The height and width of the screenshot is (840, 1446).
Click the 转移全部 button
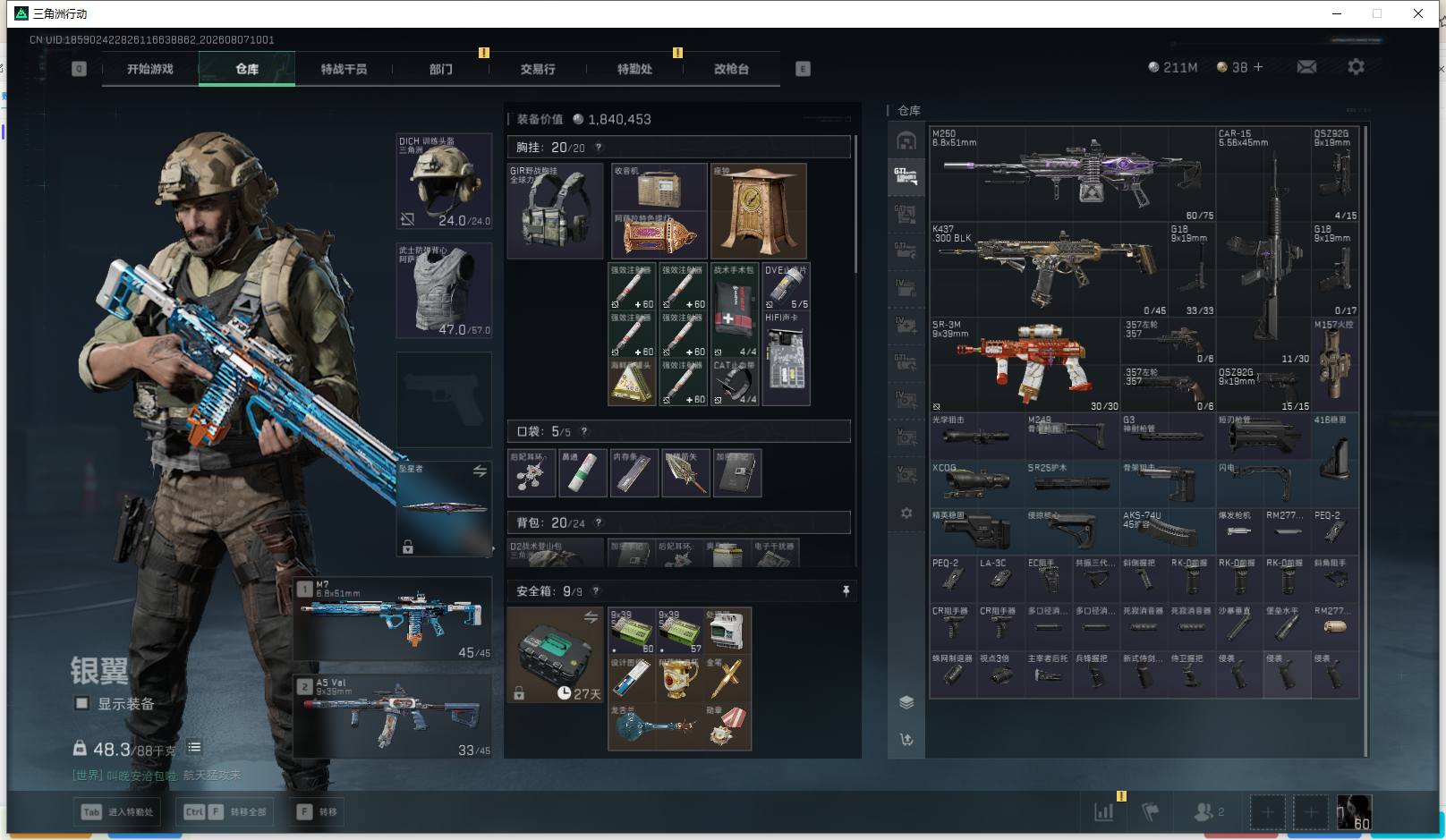pyautogui.click(x=225, y=812)
